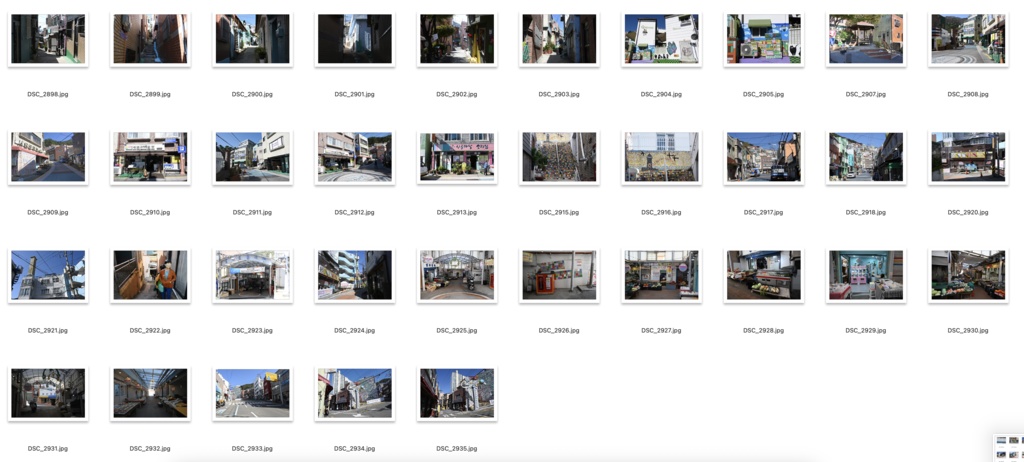Click the file name DSC_2900.jpg

(252, 94)
